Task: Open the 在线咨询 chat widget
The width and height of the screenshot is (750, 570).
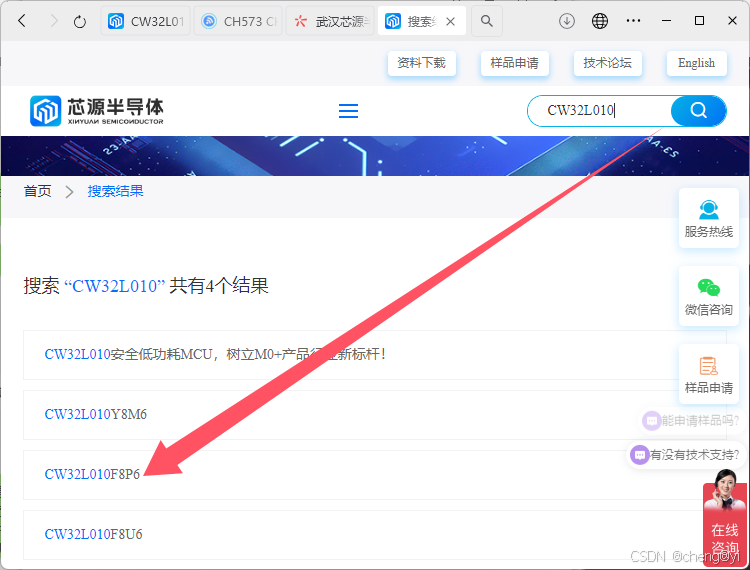Action: [725, 519]
